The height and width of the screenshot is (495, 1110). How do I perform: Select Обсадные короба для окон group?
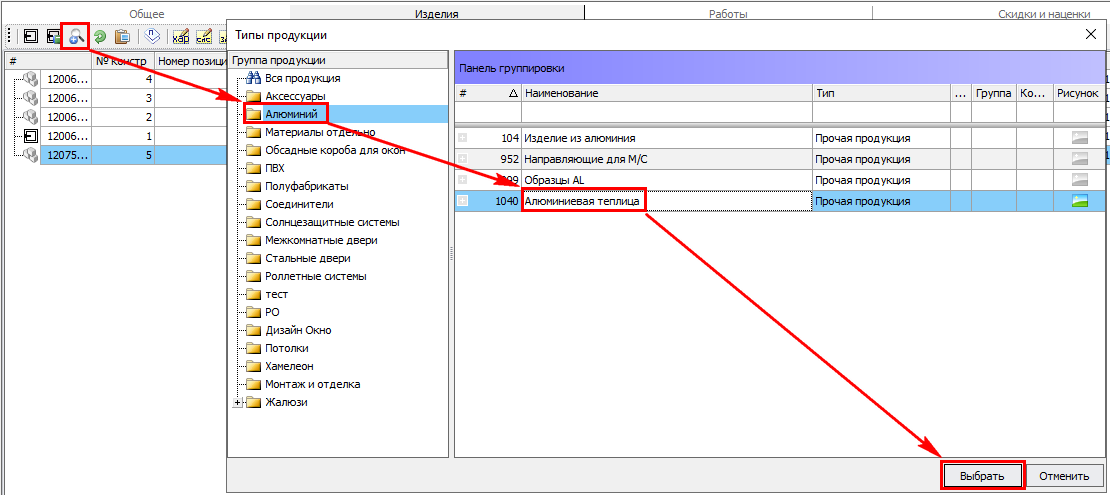pos(335,150)
